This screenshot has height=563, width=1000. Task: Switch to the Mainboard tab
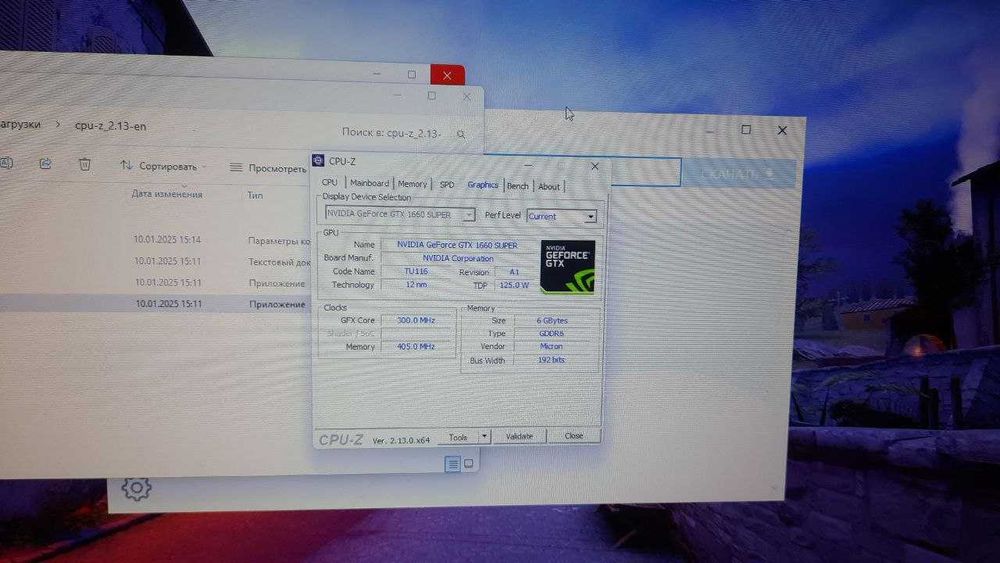369,183
